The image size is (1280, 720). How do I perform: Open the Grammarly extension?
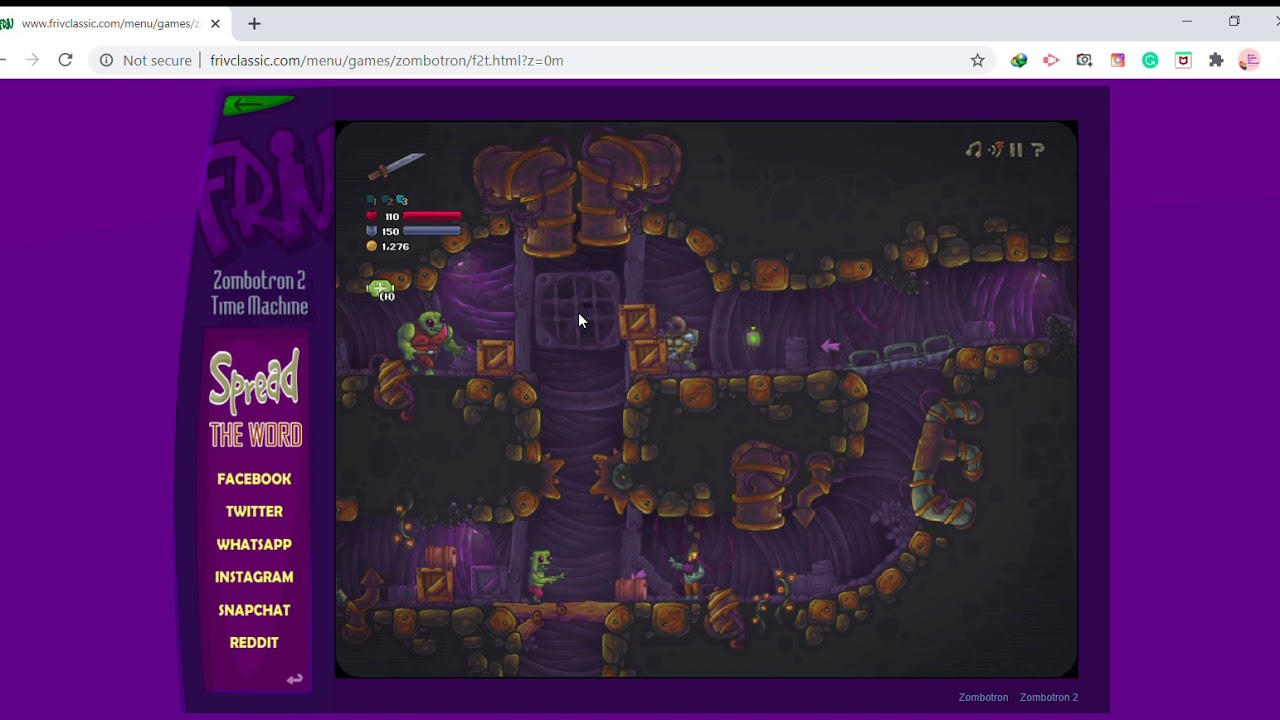(1150, 60)
